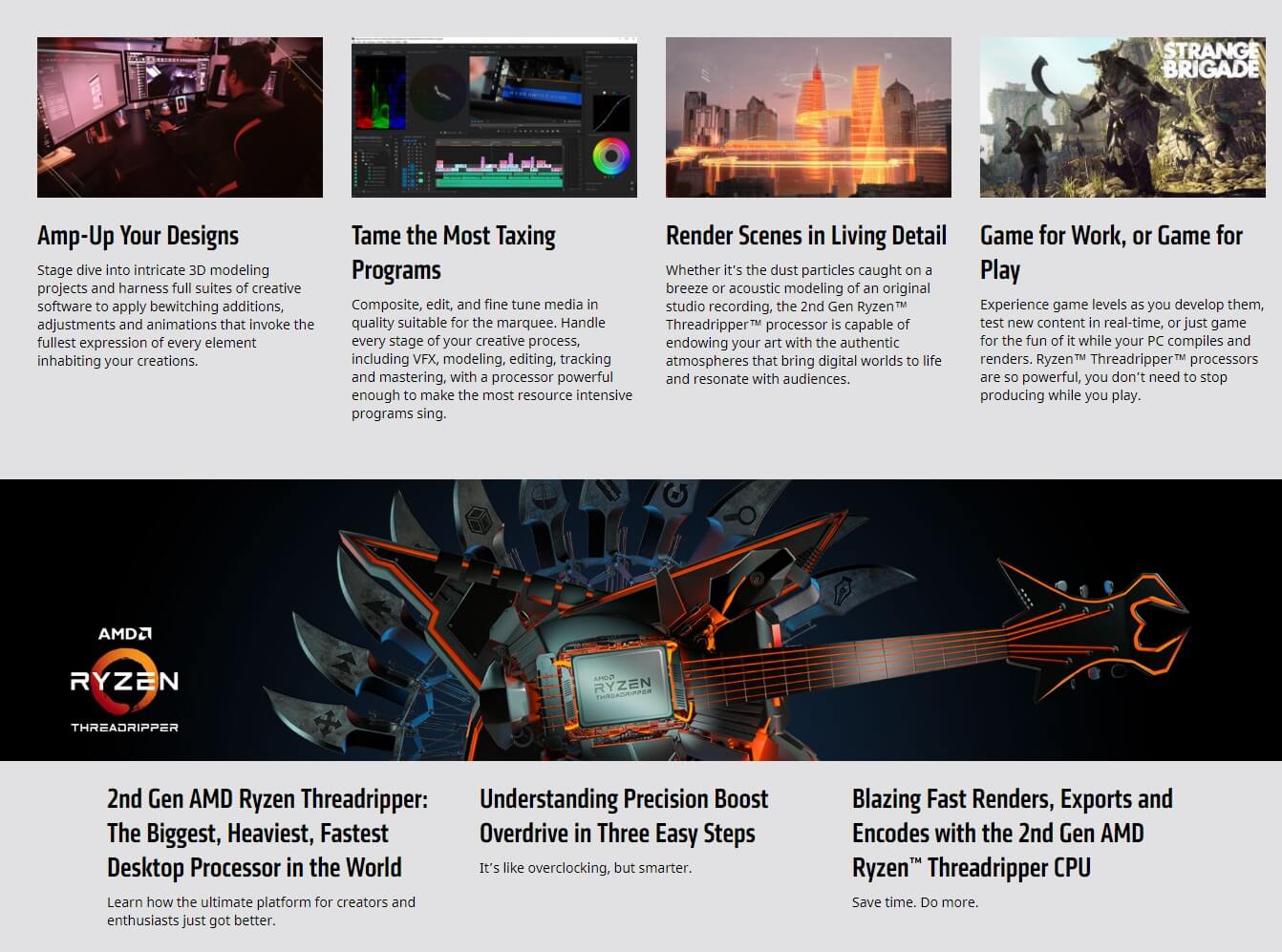Click the 'Amp-Up Your Designs' heading
Image resolution: width=1282 pixels, height=952 pixels.
point(138,236)
